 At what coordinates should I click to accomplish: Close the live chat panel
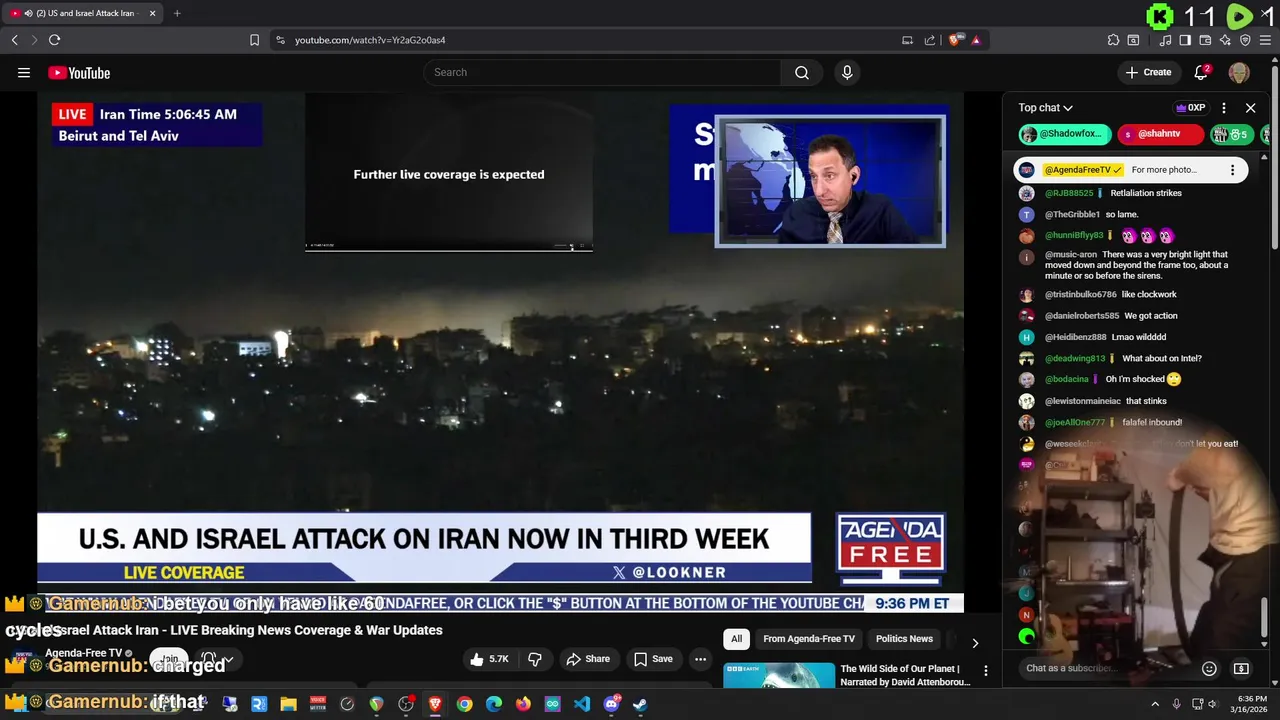tap(1250, 108)
